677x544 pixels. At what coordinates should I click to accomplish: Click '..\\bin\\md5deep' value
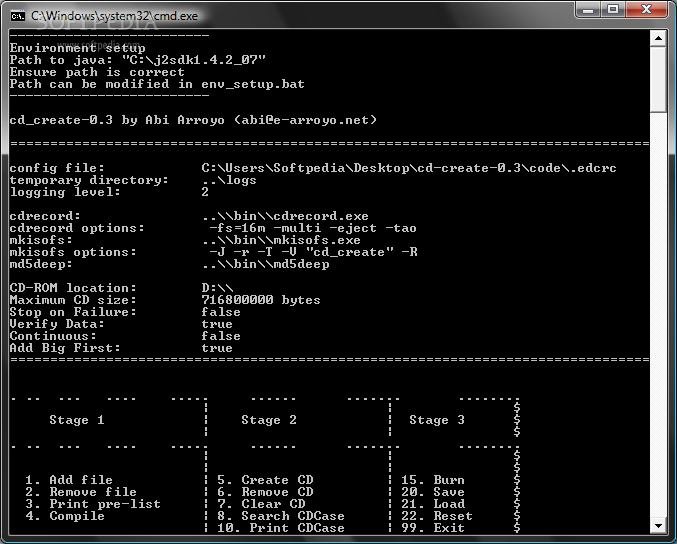[x=265, y=264]
